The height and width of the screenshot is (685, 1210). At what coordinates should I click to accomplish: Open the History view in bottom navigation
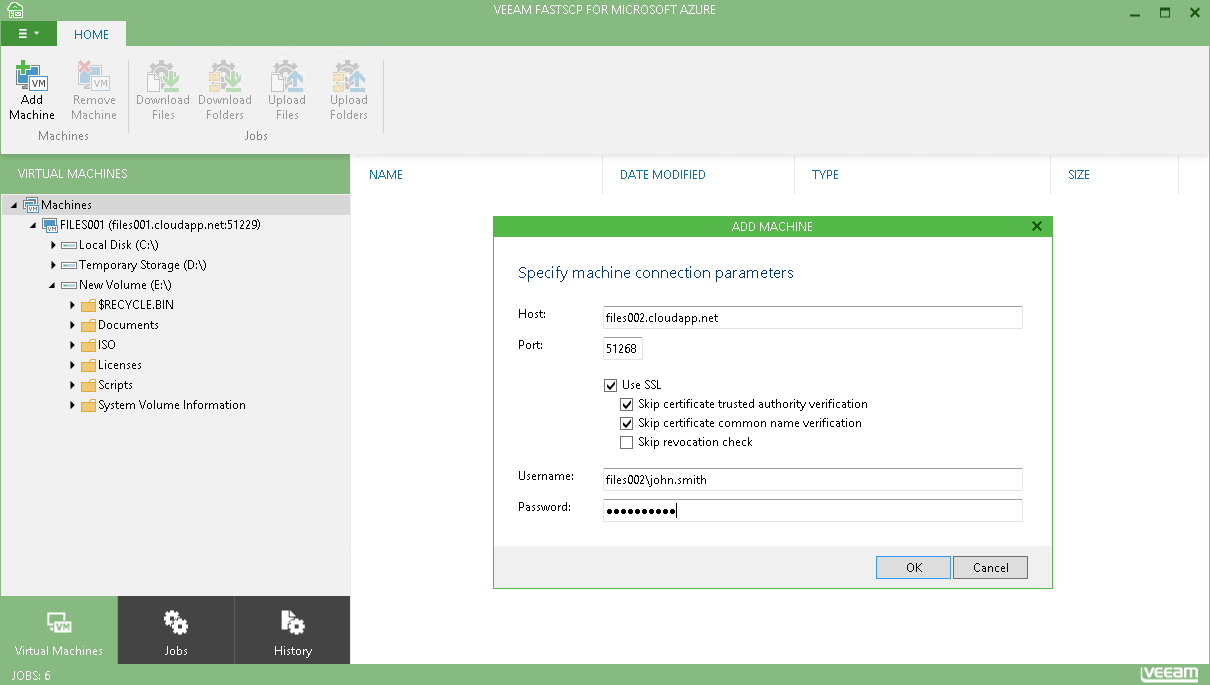click(x=293, y=631)
